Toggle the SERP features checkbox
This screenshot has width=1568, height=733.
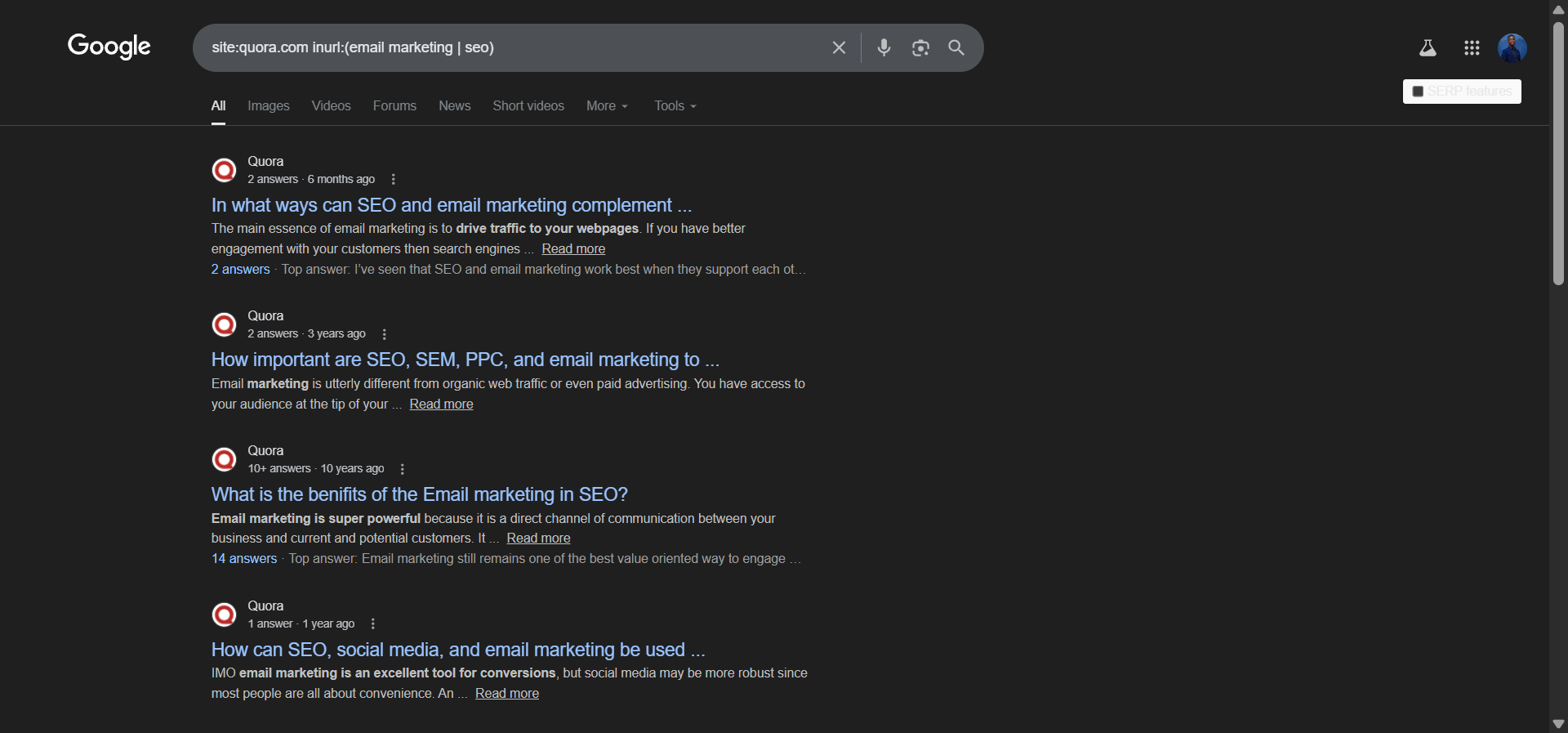1418,92
